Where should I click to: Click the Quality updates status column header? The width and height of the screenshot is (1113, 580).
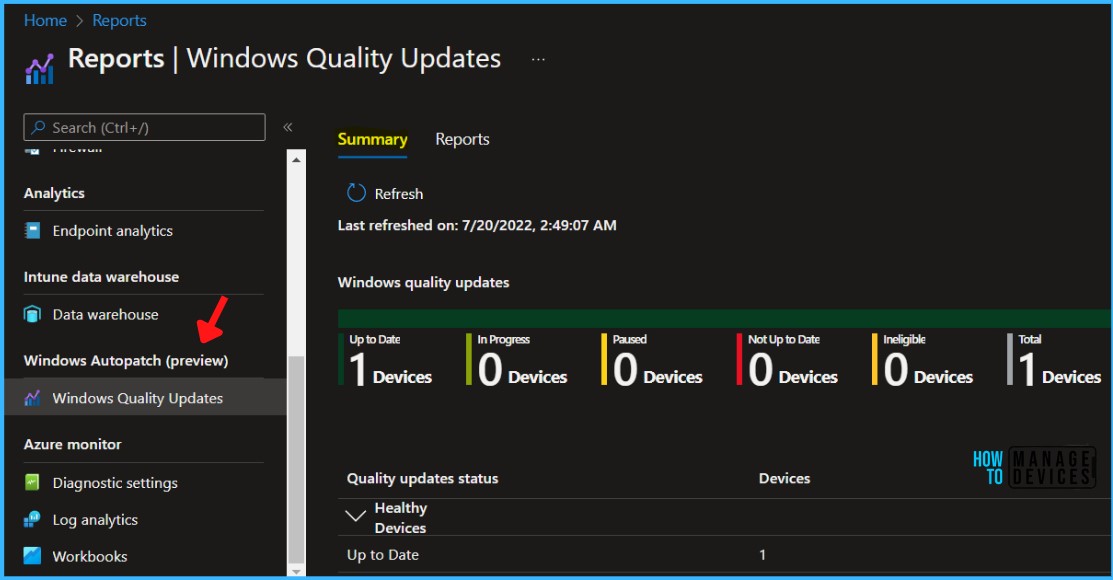click(422, 478)
